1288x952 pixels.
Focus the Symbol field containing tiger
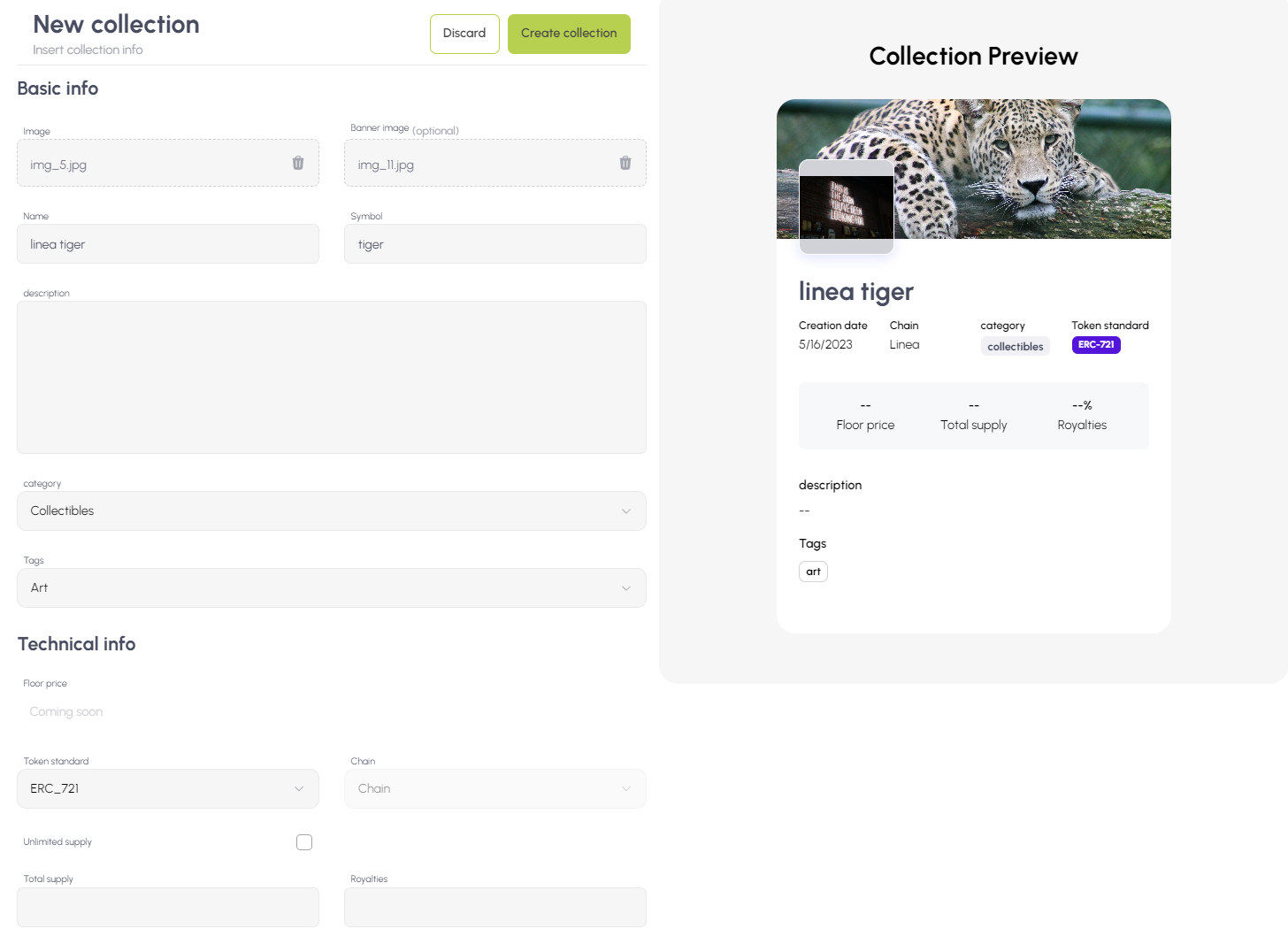(x=495, y=243)
